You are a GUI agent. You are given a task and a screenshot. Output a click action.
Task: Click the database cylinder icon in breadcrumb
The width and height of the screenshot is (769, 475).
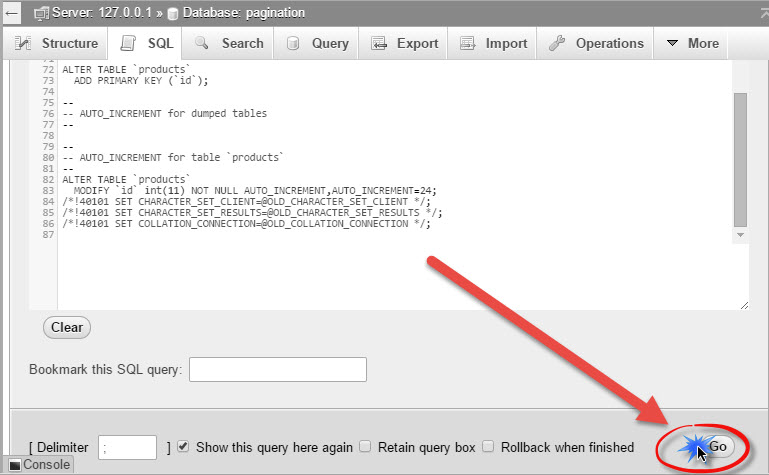(173, 14)
